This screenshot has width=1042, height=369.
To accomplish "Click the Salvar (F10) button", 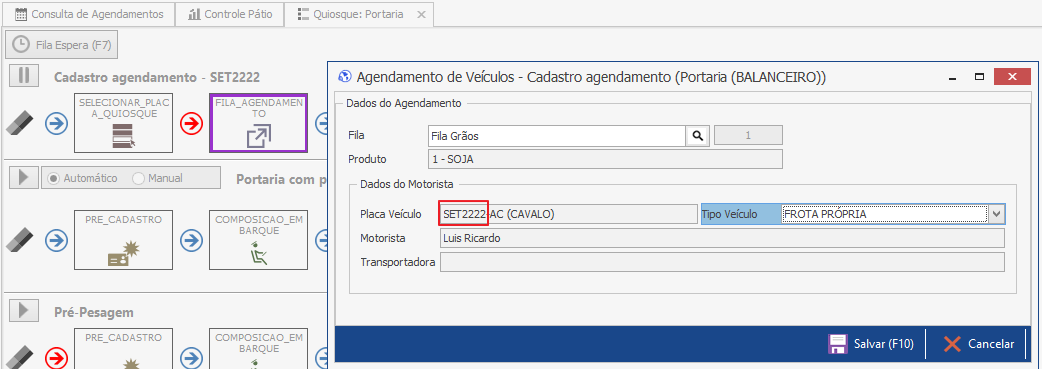I will tap(871, 344).
